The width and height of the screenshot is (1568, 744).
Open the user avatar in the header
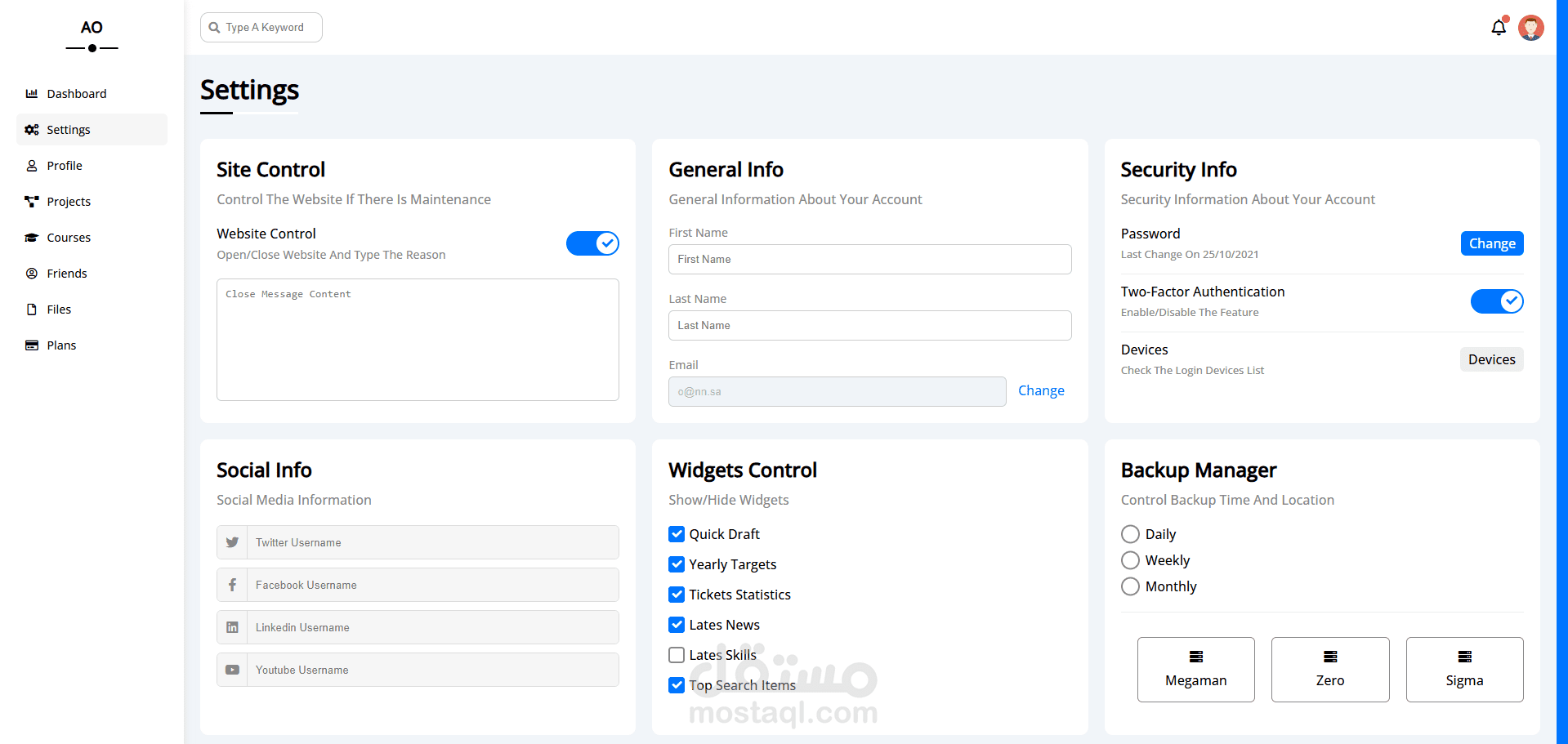coord(1530,28)
